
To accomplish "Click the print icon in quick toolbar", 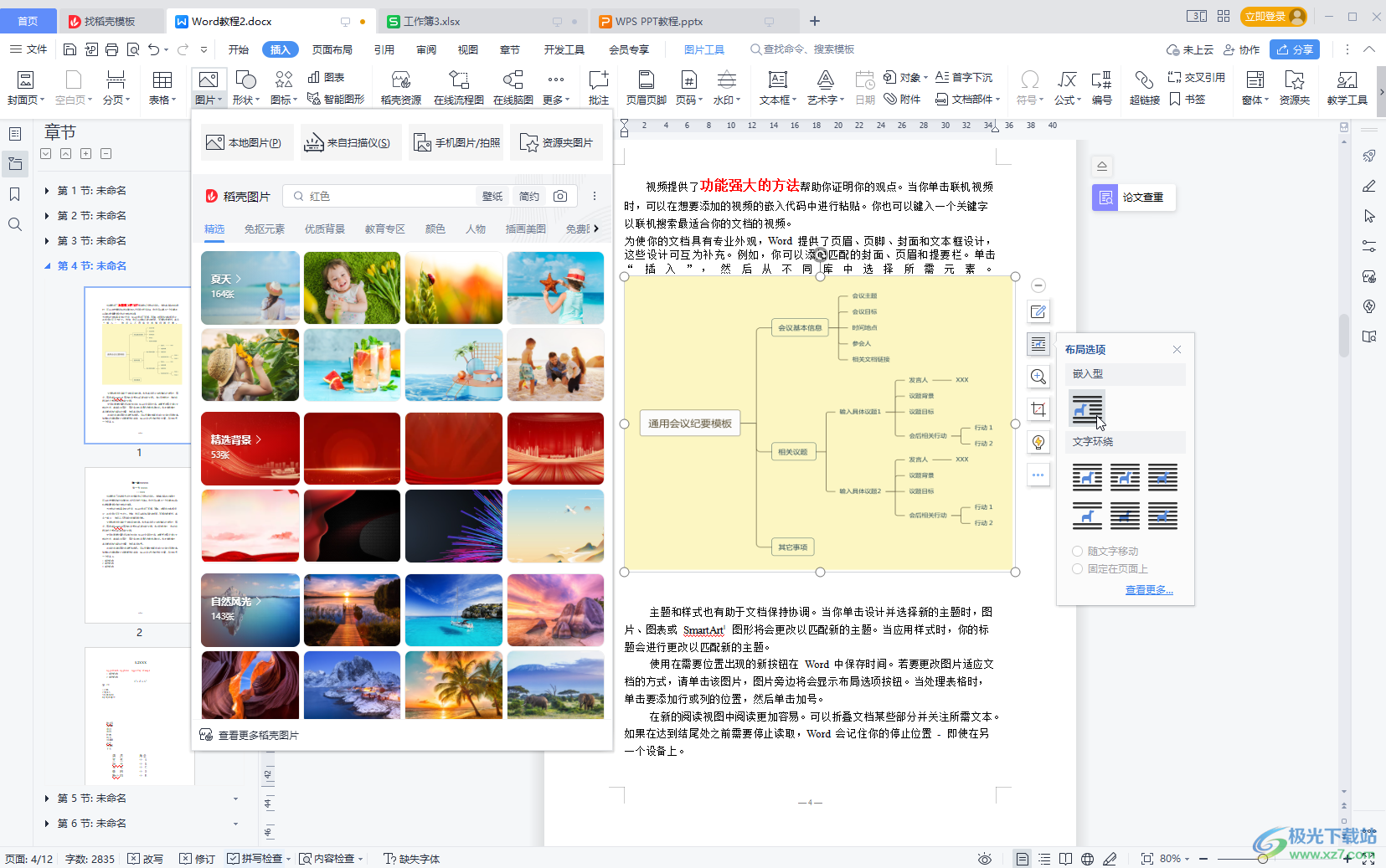I will tap(112, 49).
